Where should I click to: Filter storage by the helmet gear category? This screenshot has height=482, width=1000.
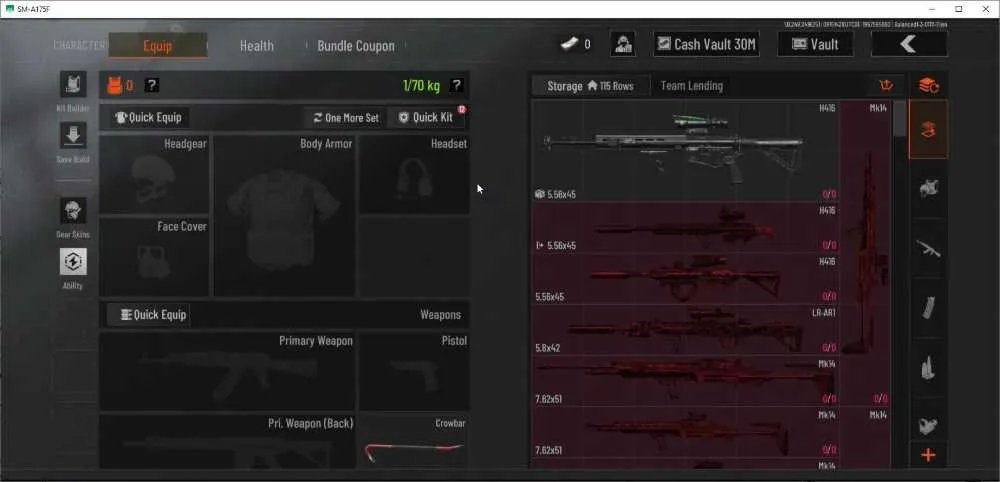[928, 425]
